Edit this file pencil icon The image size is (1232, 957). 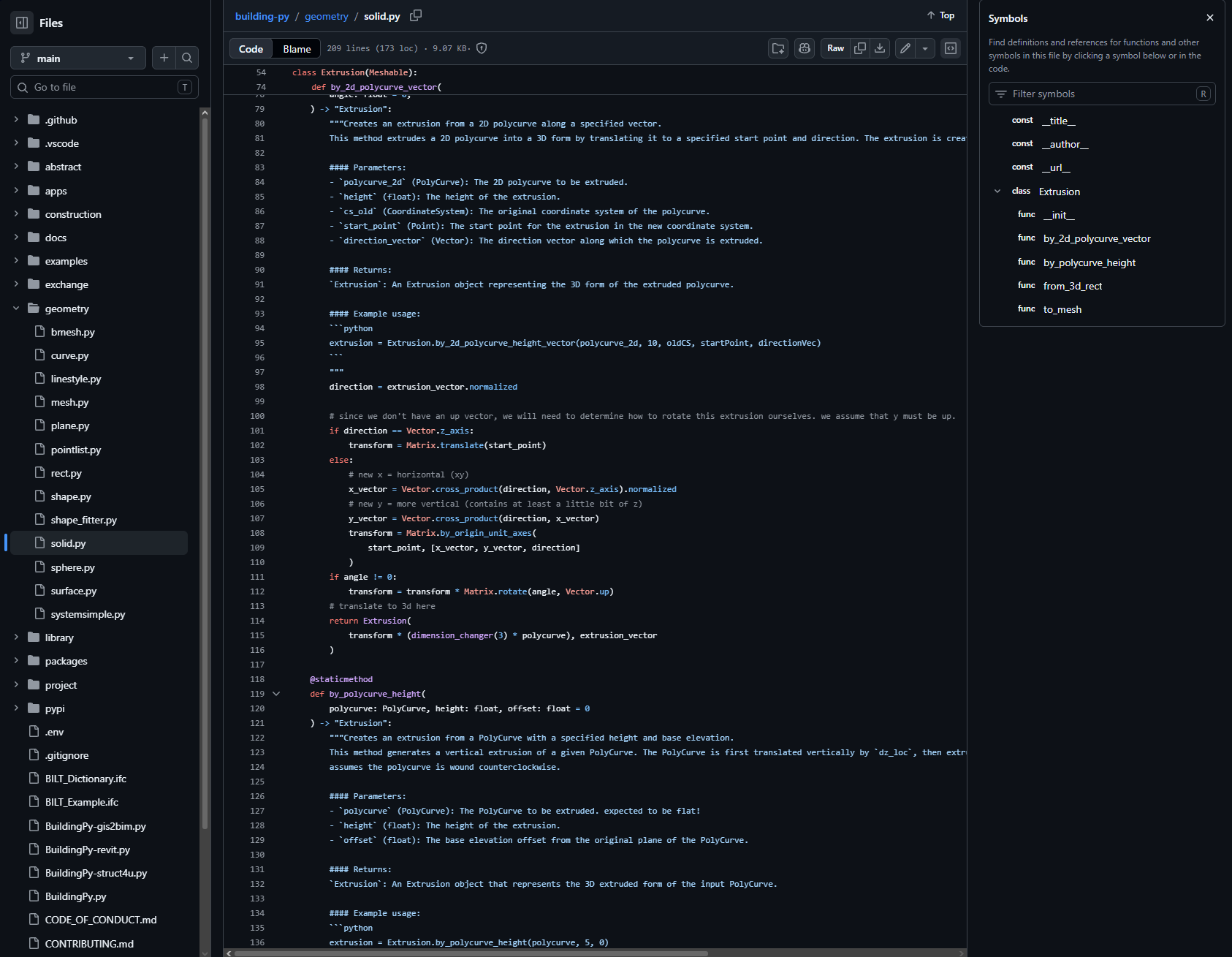(905, 48)
